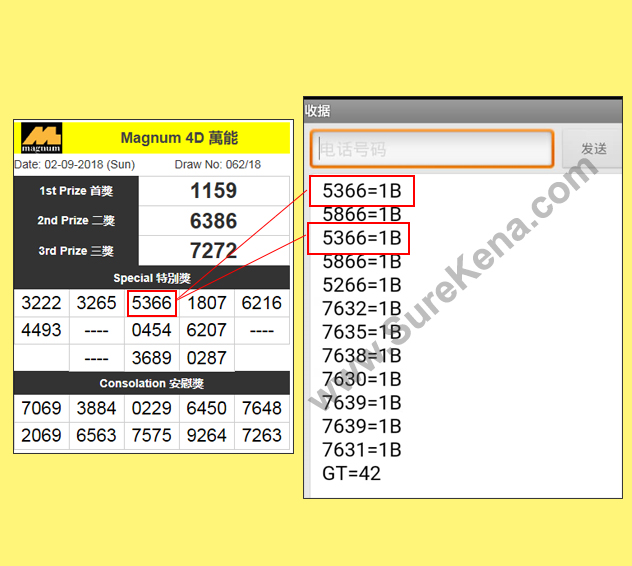This screenshot has width=632, height=566.
Task: Select consolation number 6563
Action: (x=96, y=435)
